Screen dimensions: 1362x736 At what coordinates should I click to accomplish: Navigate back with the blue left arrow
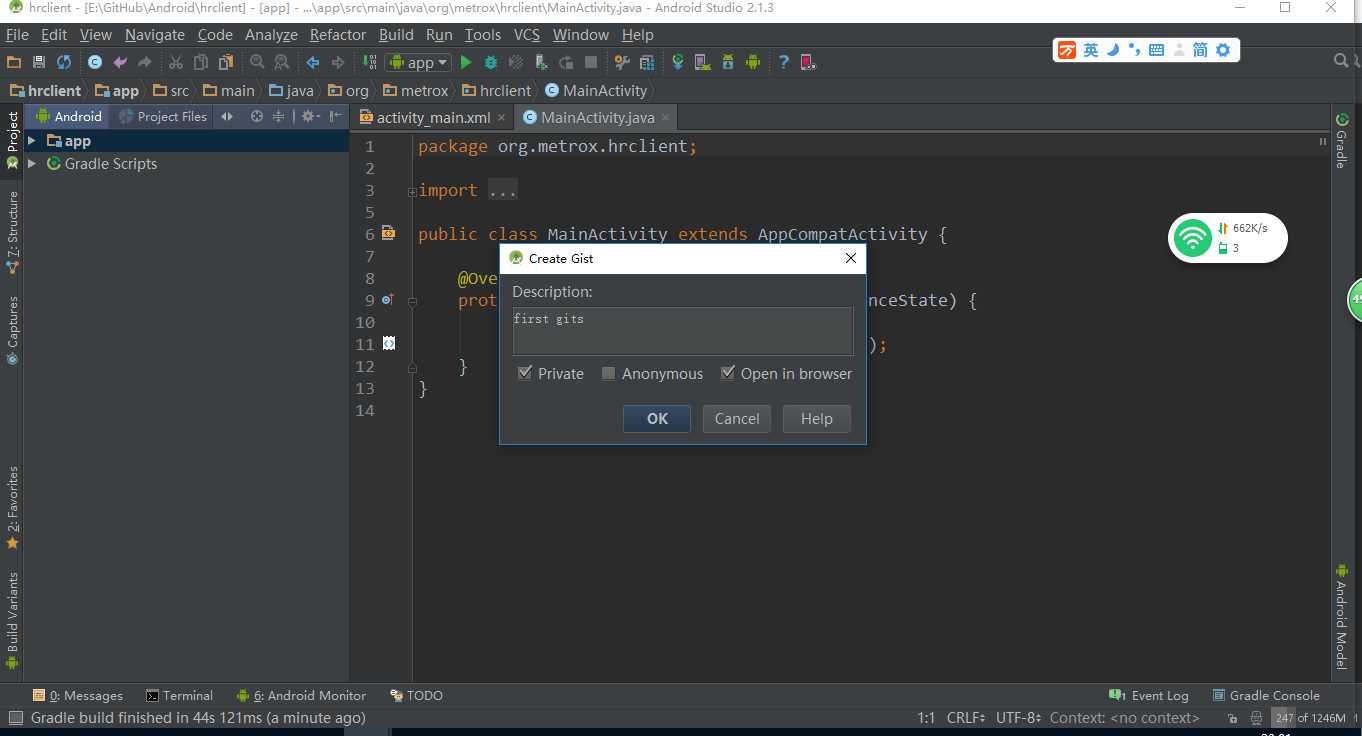coord(313,62)
